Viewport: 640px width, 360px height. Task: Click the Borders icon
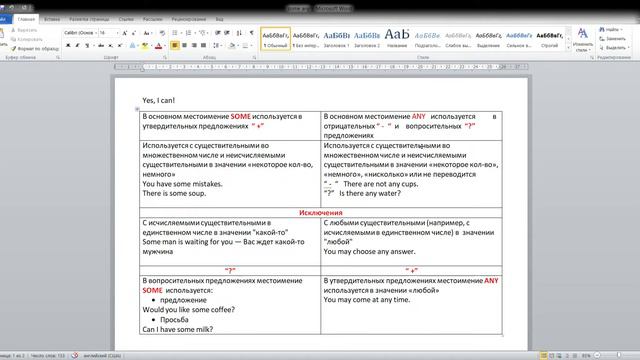(x=245, y=45)
